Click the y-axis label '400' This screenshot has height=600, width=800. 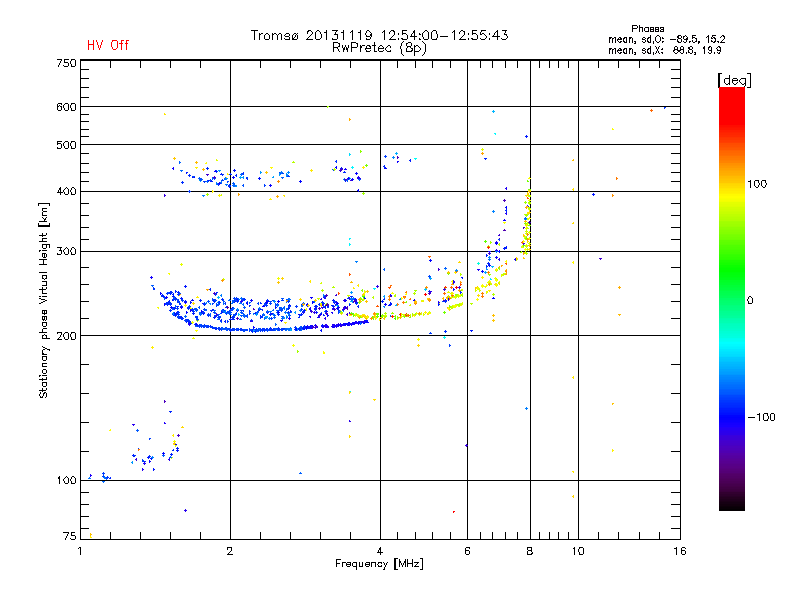tap(66, 192)
